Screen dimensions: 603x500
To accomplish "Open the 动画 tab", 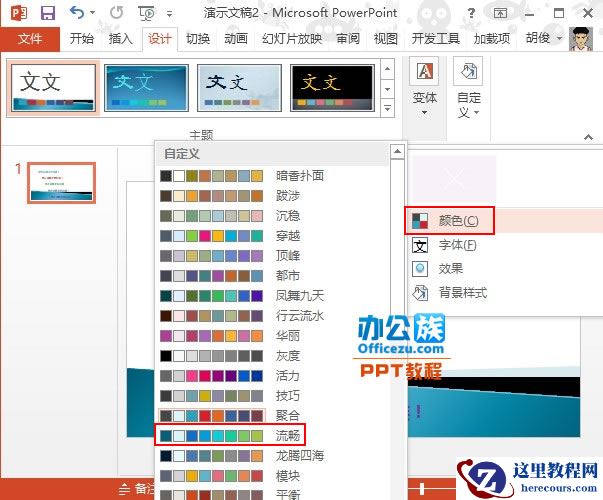I will [x=236, y=38].
